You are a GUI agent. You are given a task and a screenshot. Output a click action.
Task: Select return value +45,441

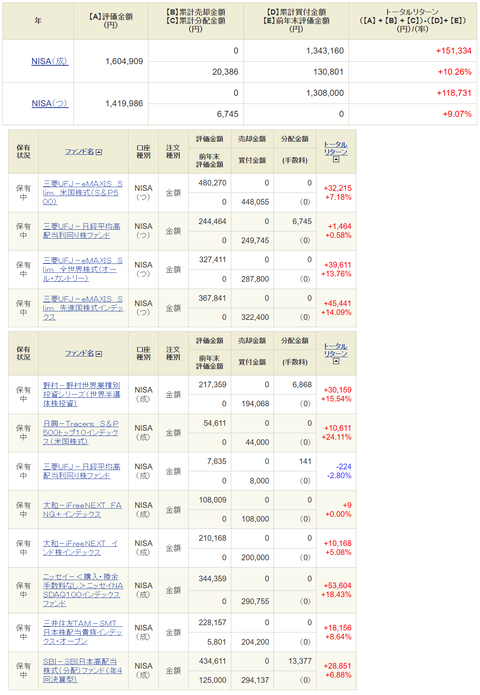coord(338,304)
